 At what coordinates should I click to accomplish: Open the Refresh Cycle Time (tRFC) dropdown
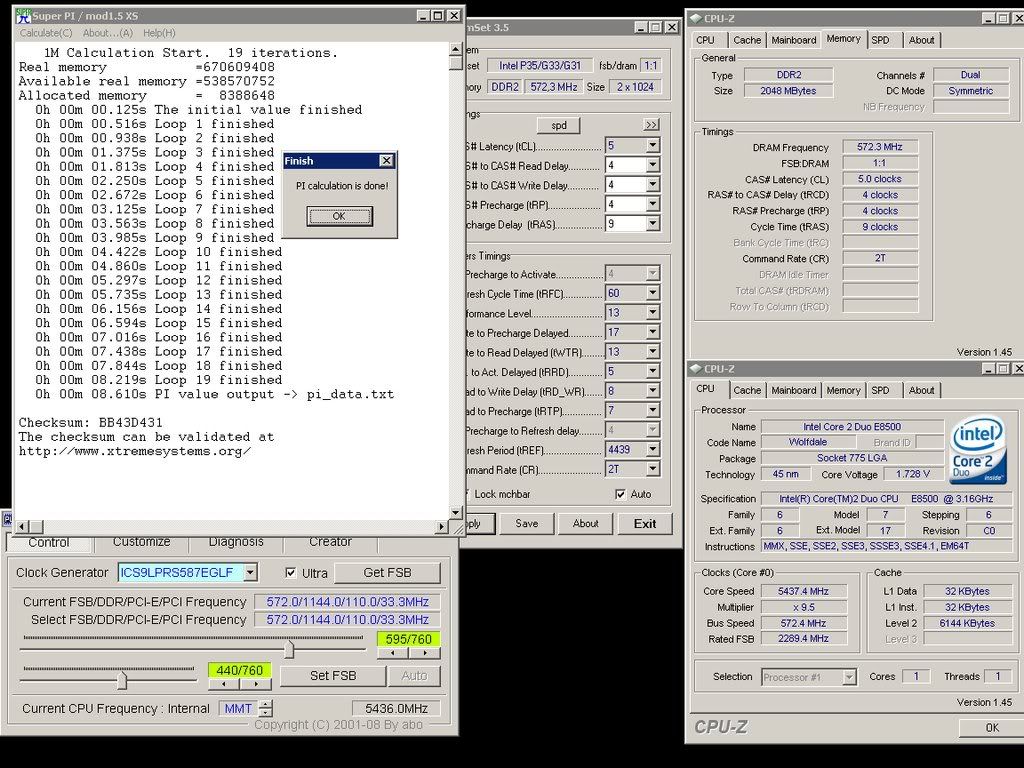[652, 293]
